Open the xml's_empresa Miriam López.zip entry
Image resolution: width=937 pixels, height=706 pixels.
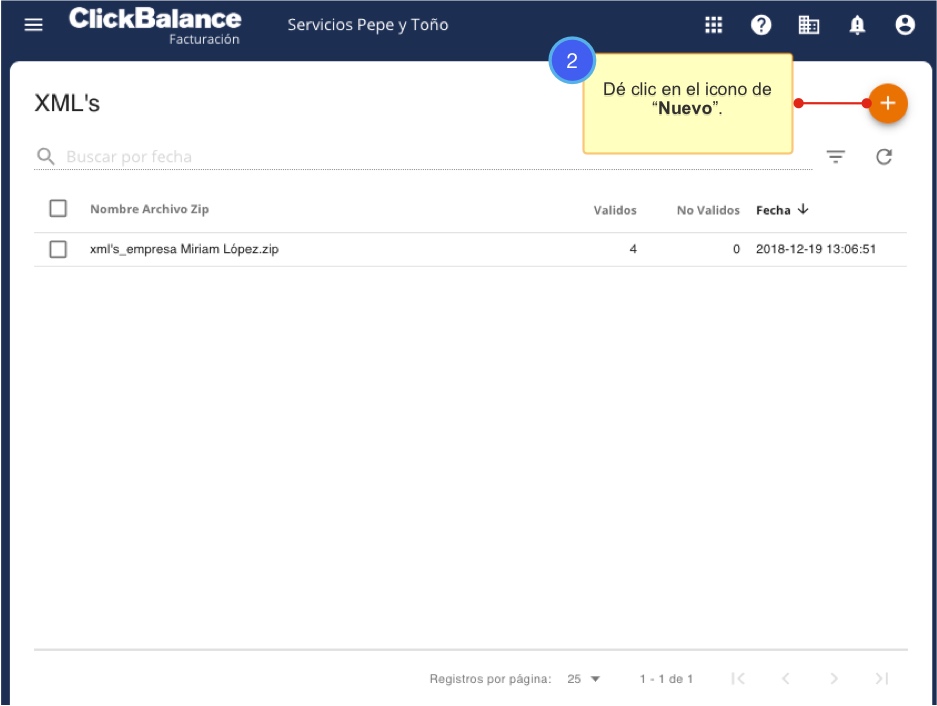pyautogui.click(x=184, y=249)
